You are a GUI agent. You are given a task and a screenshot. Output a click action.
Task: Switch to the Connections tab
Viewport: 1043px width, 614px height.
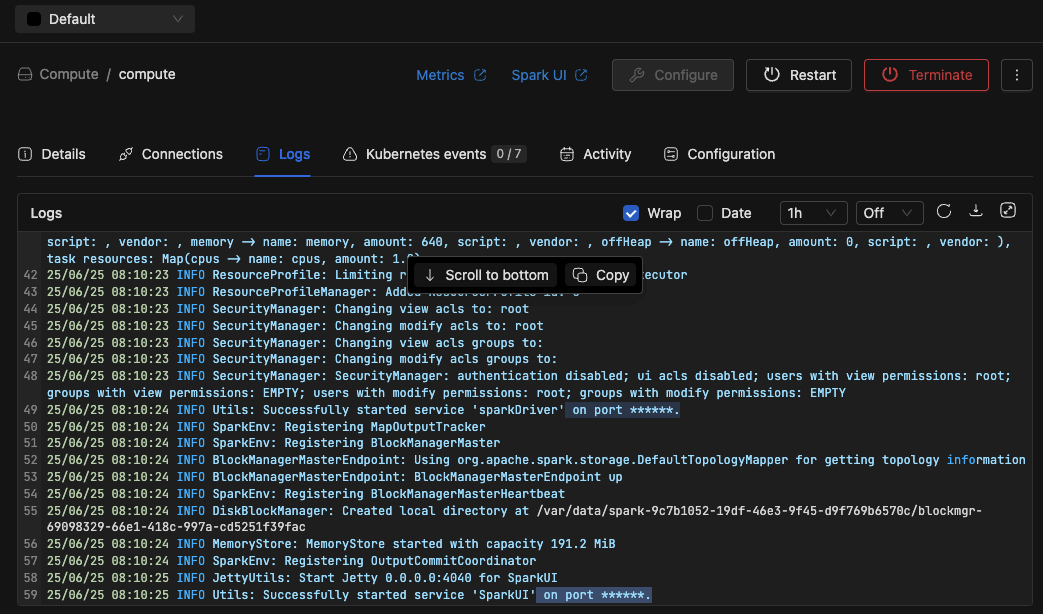pos(171,154)
